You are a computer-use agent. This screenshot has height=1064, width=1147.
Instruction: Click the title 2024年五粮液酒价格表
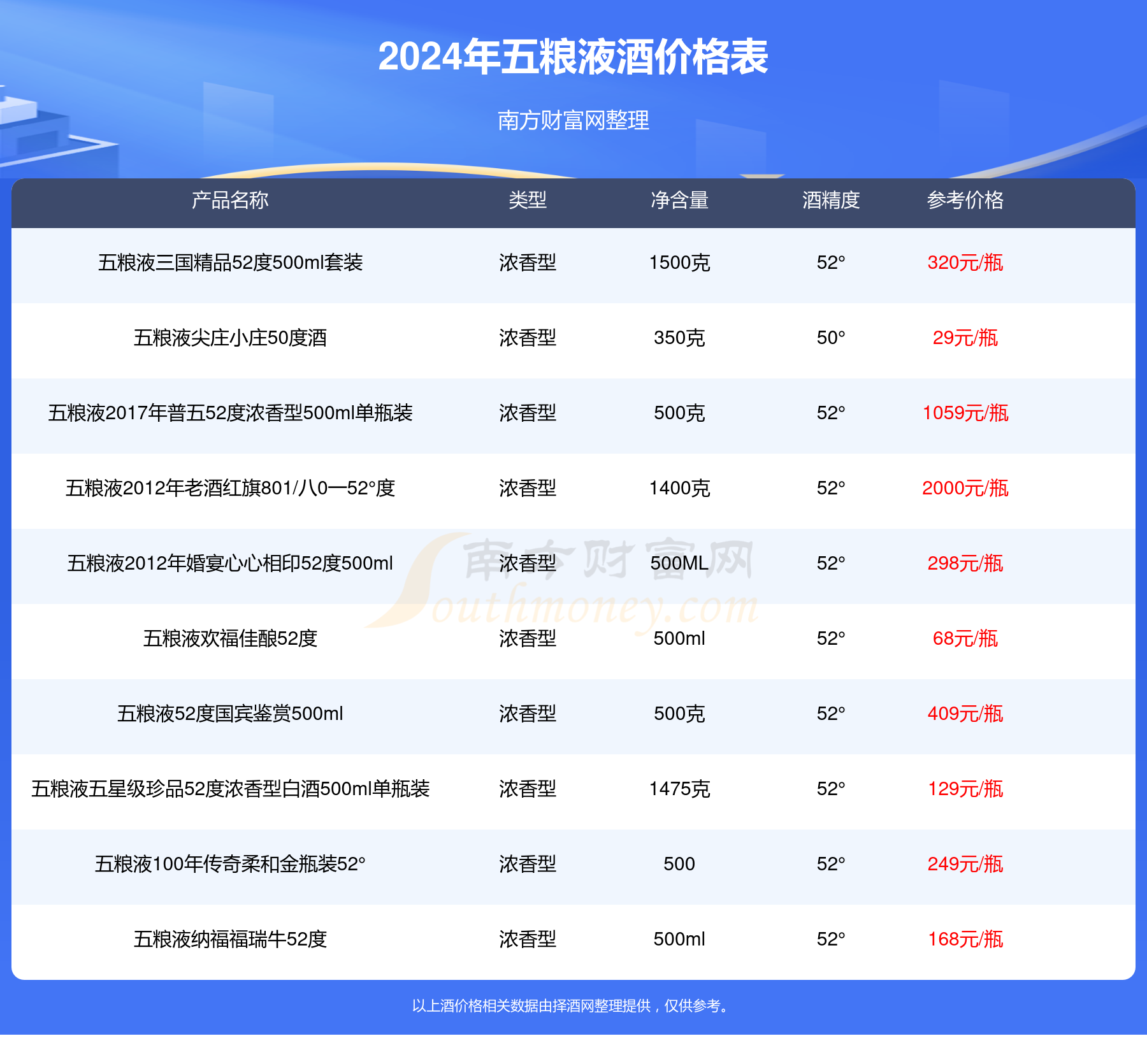coord(573,57)
